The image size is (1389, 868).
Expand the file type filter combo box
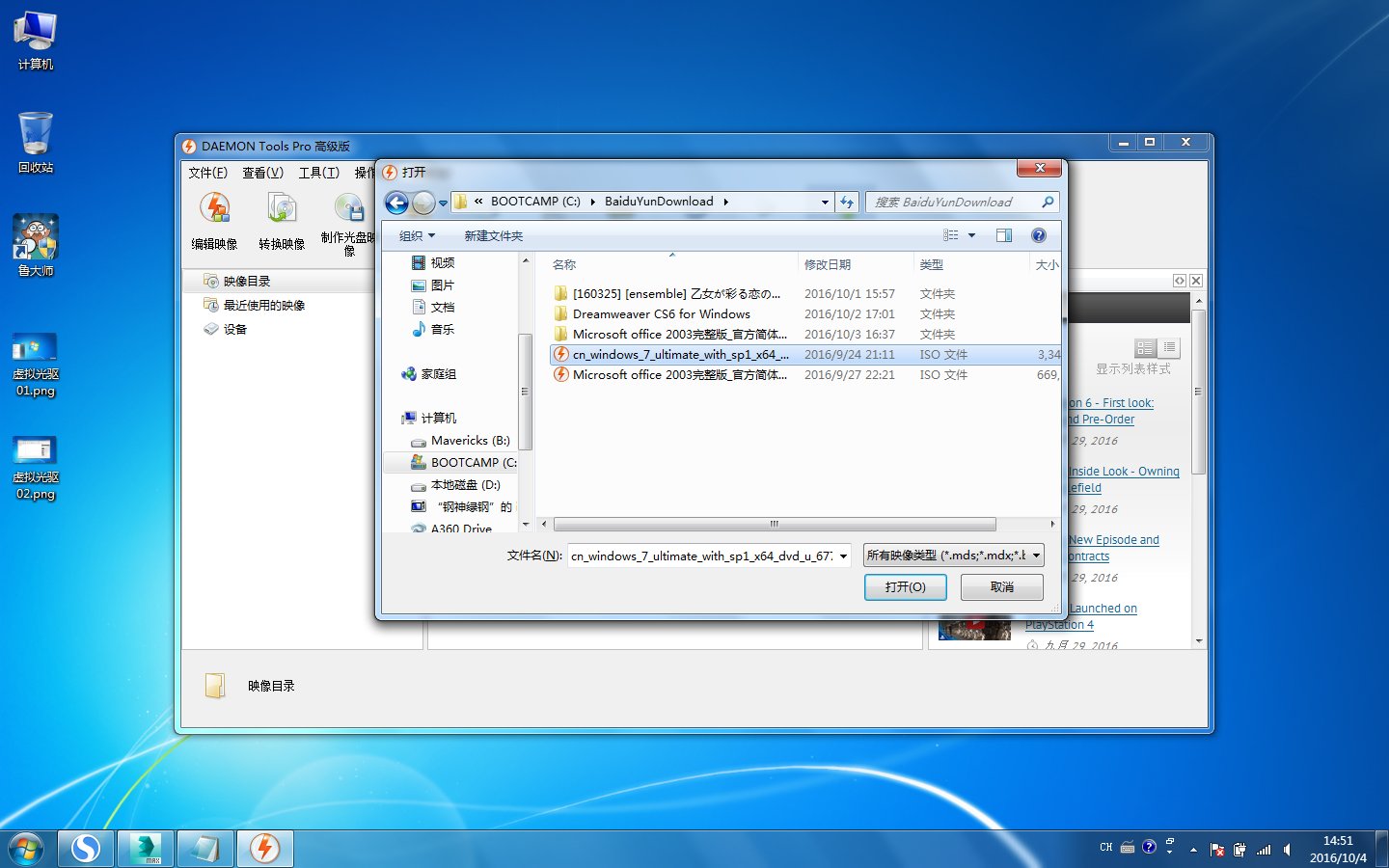click(x=1037, y=556)
